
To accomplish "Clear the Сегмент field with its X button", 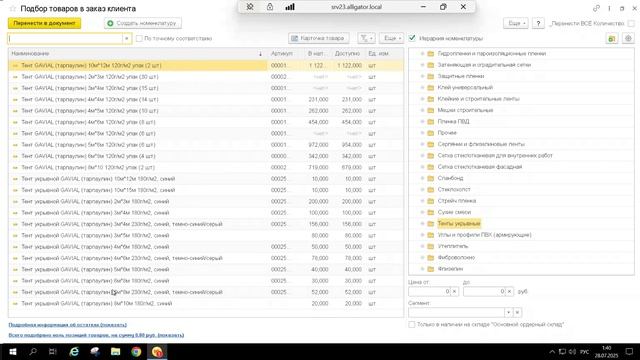I will point(517,312).
